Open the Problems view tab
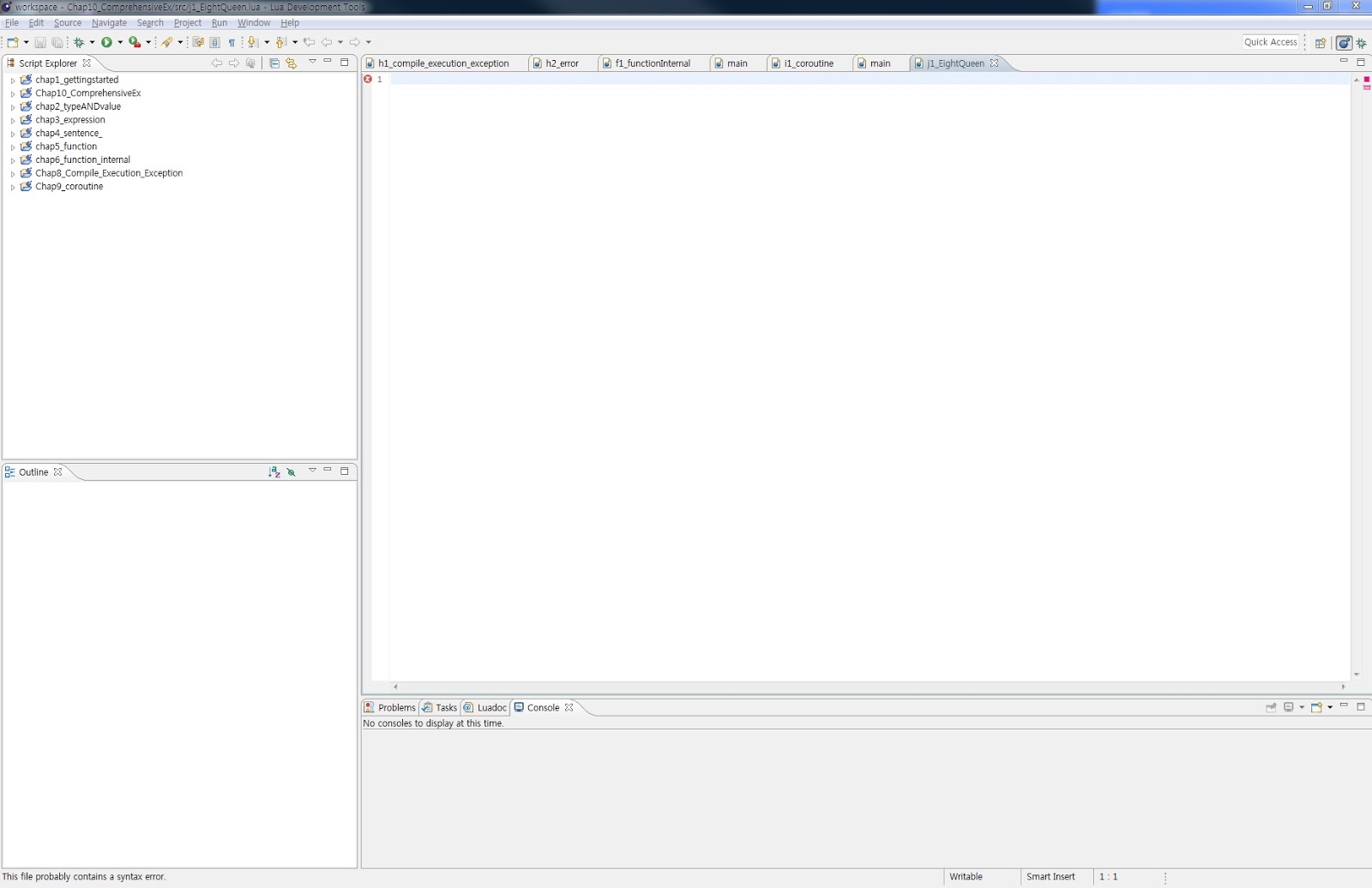This screenshot has height=888, width=1372. [x=390, y=708]
